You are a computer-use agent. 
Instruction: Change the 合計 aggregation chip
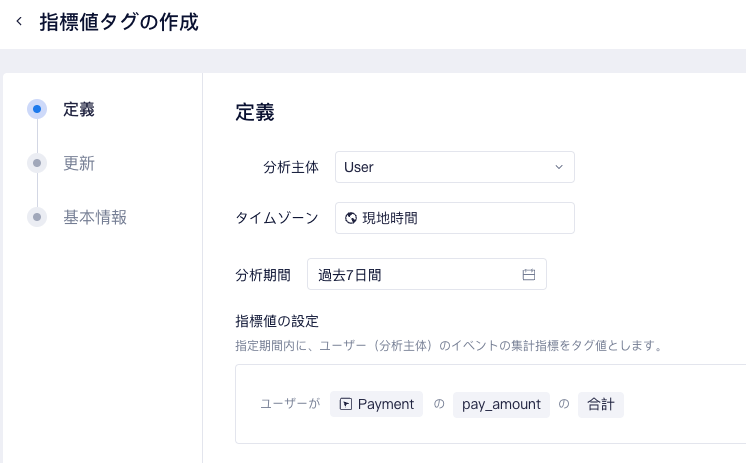[601, 404]
